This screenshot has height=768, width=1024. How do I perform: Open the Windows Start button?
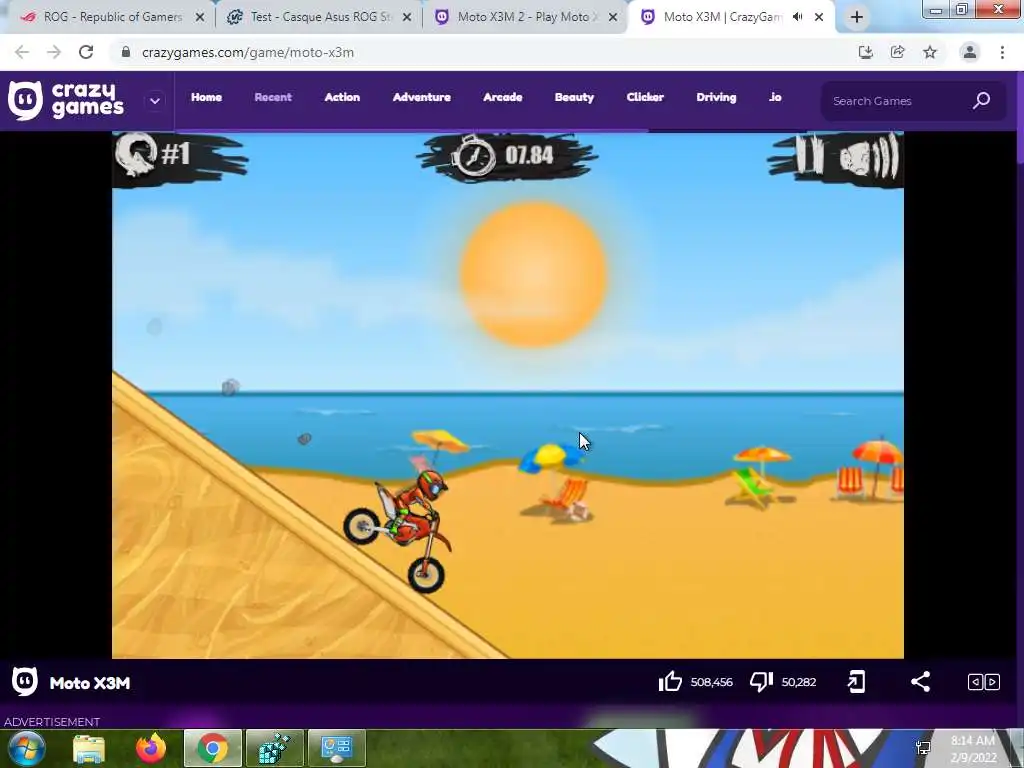click(27, 748)
